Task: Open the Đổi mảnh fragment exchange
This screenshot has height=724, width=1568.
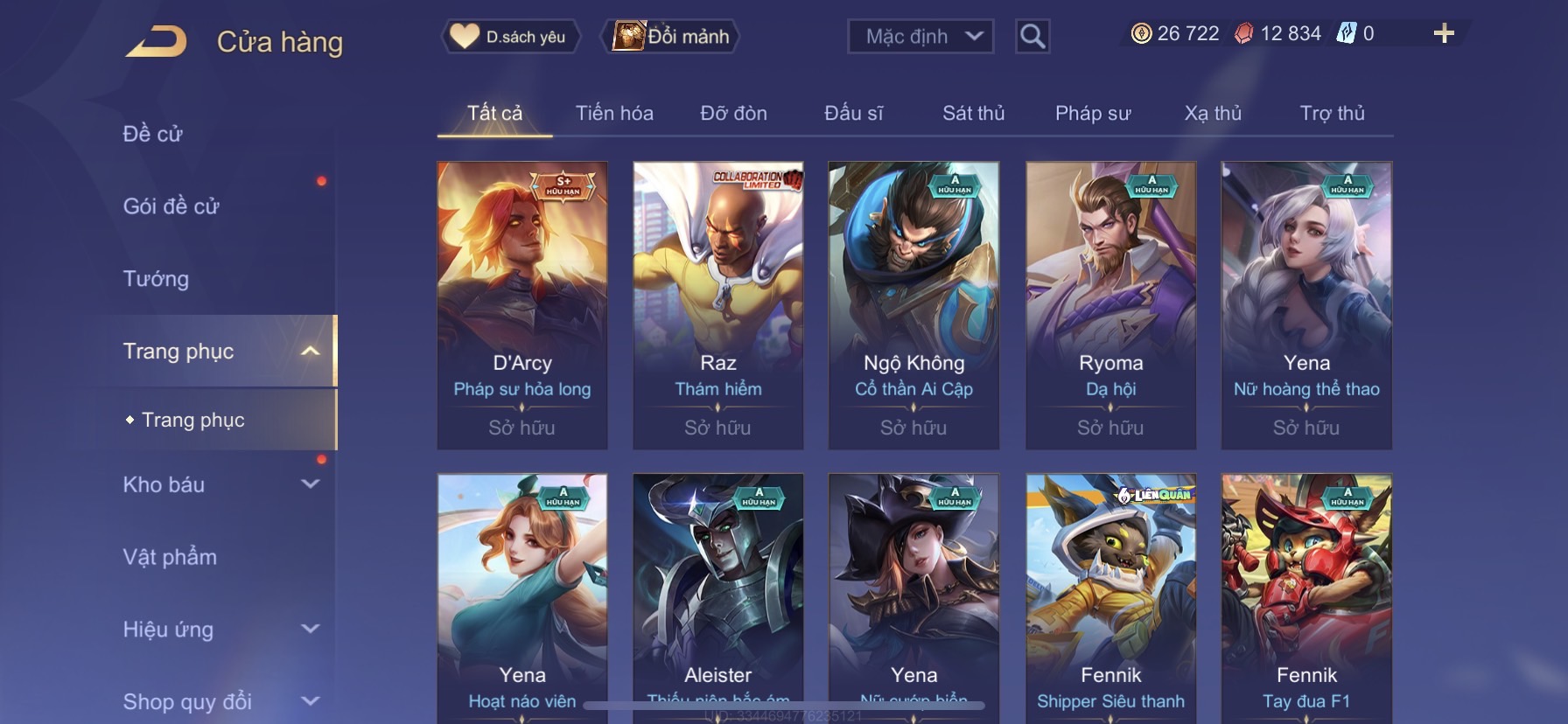Action: point(672,37)
